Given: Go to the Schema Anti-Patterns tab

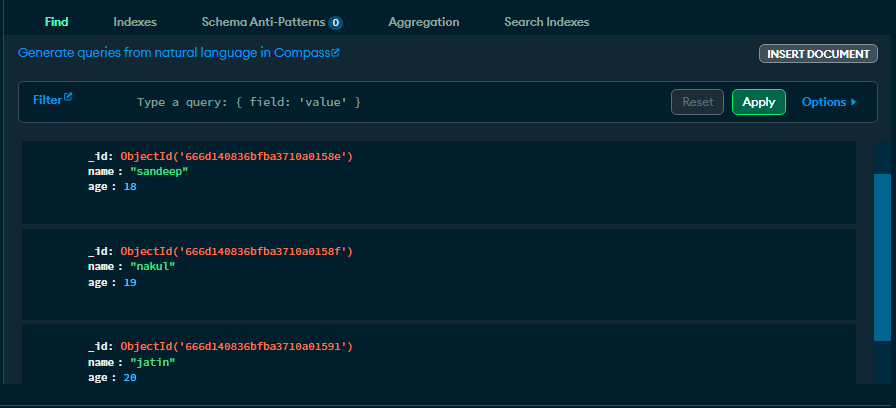Looking at the screenshot, I should pyautogui.click(x=263, y=21).
